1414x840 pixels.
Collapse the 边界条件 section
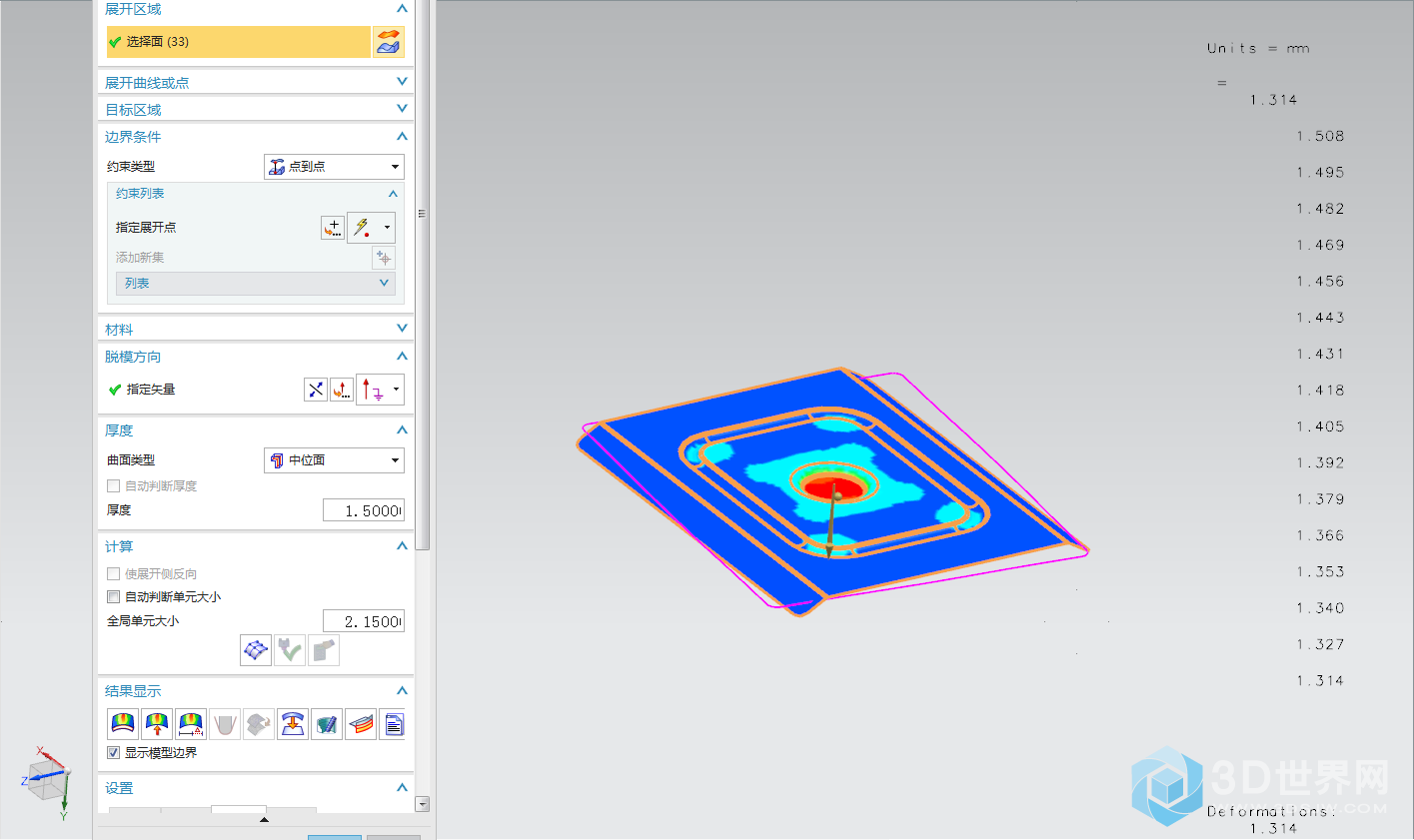pyautogui.click(x=402, y=136)
